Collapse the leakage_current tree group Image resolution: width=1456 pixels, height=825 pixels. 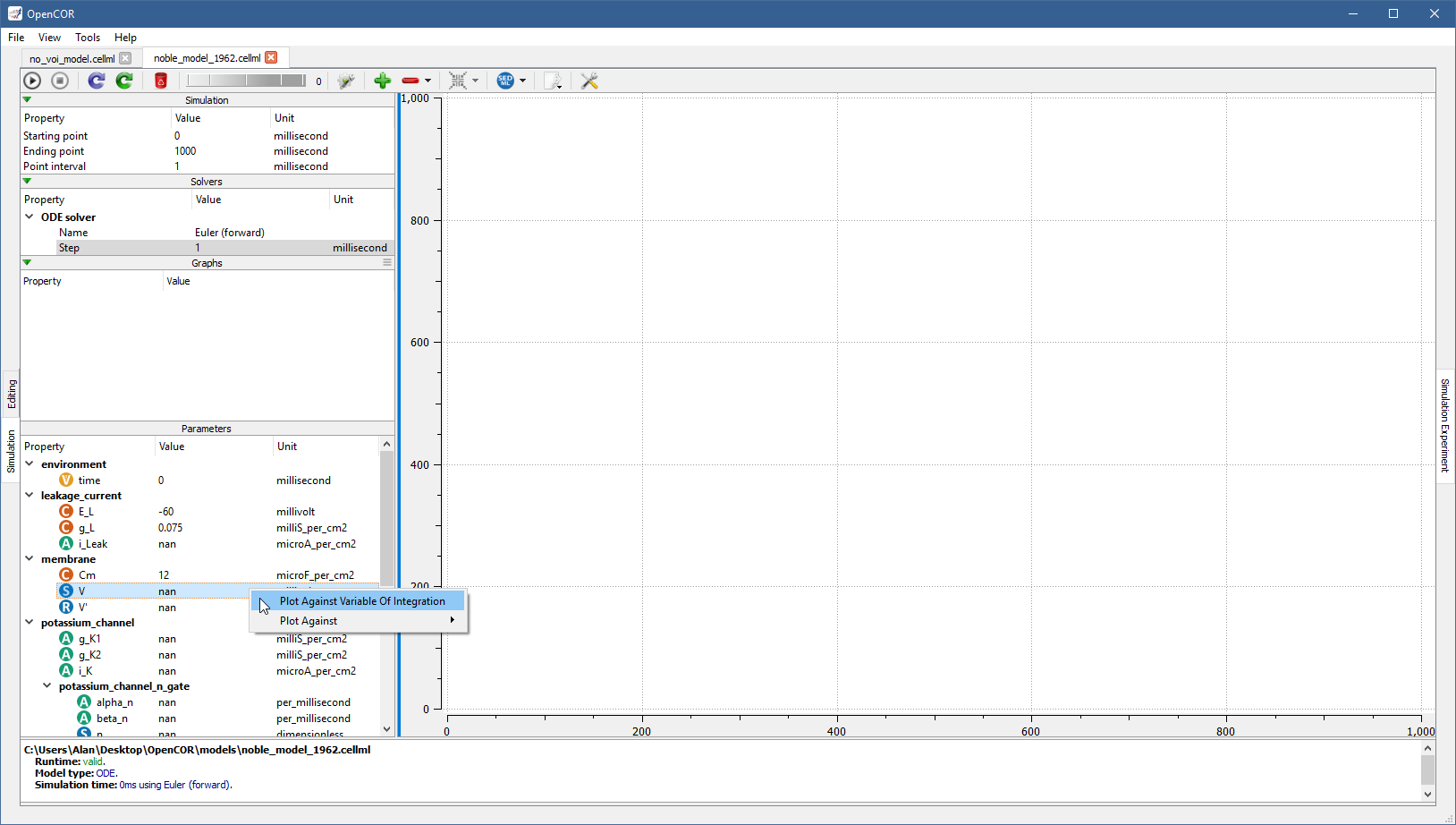pyautogui.click(x=30, y=496)
